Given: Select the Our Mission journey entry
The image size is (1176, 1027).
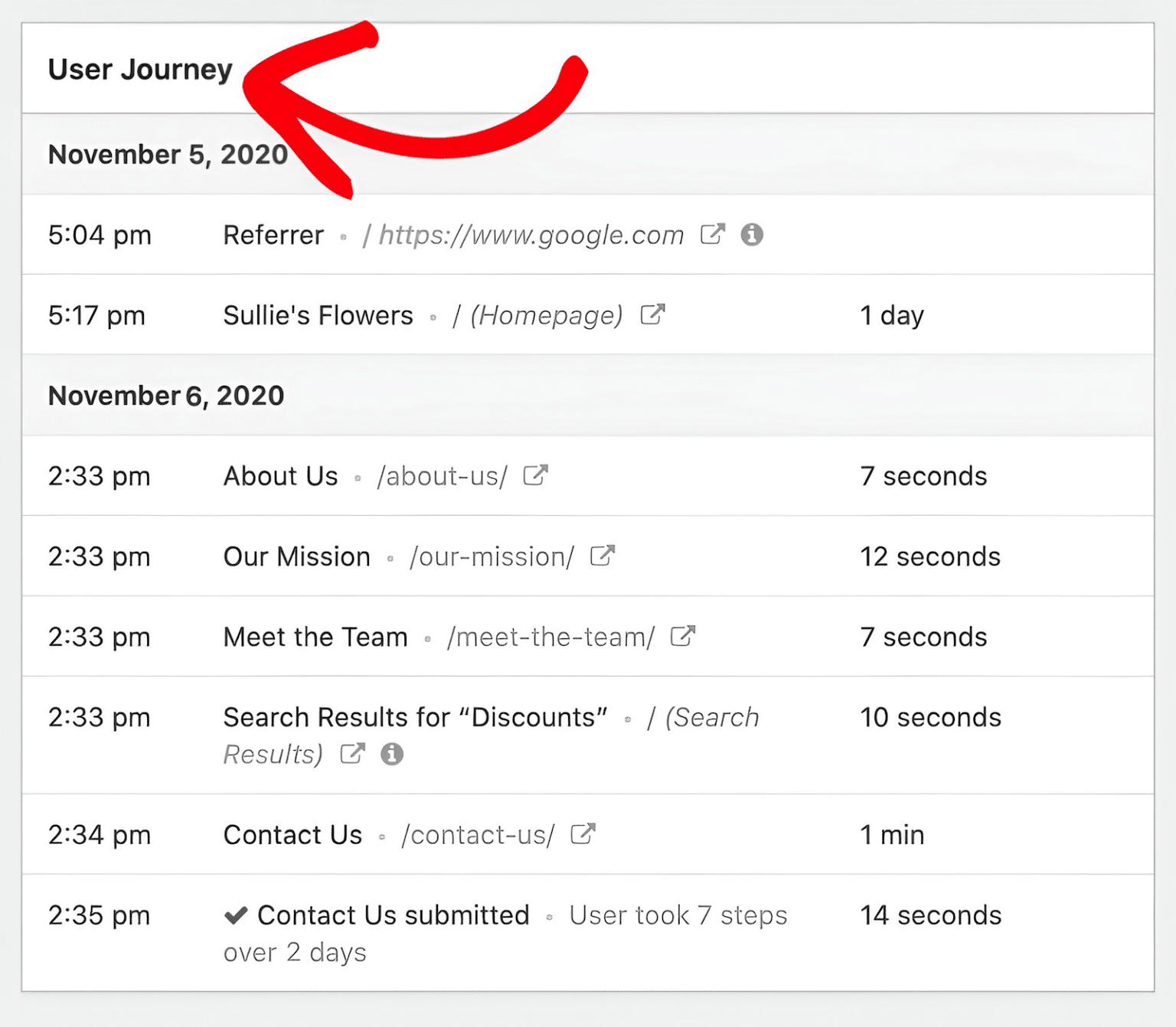Looking at the screenshot, I should coord(296,556).
